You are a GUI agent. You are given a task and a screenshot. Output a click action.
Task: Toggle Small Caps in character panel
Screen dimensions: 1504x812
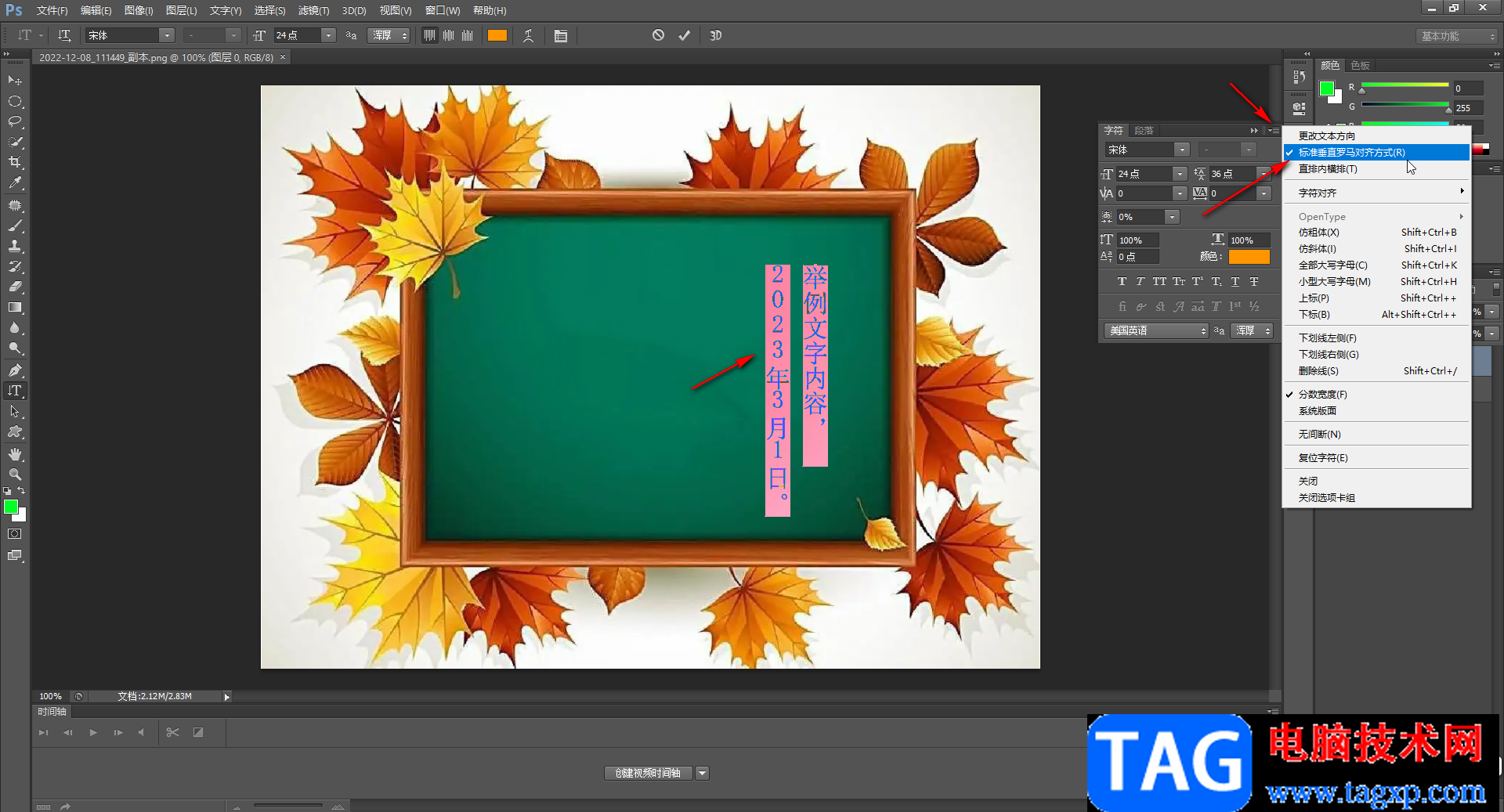click(x=1178, y=282)
